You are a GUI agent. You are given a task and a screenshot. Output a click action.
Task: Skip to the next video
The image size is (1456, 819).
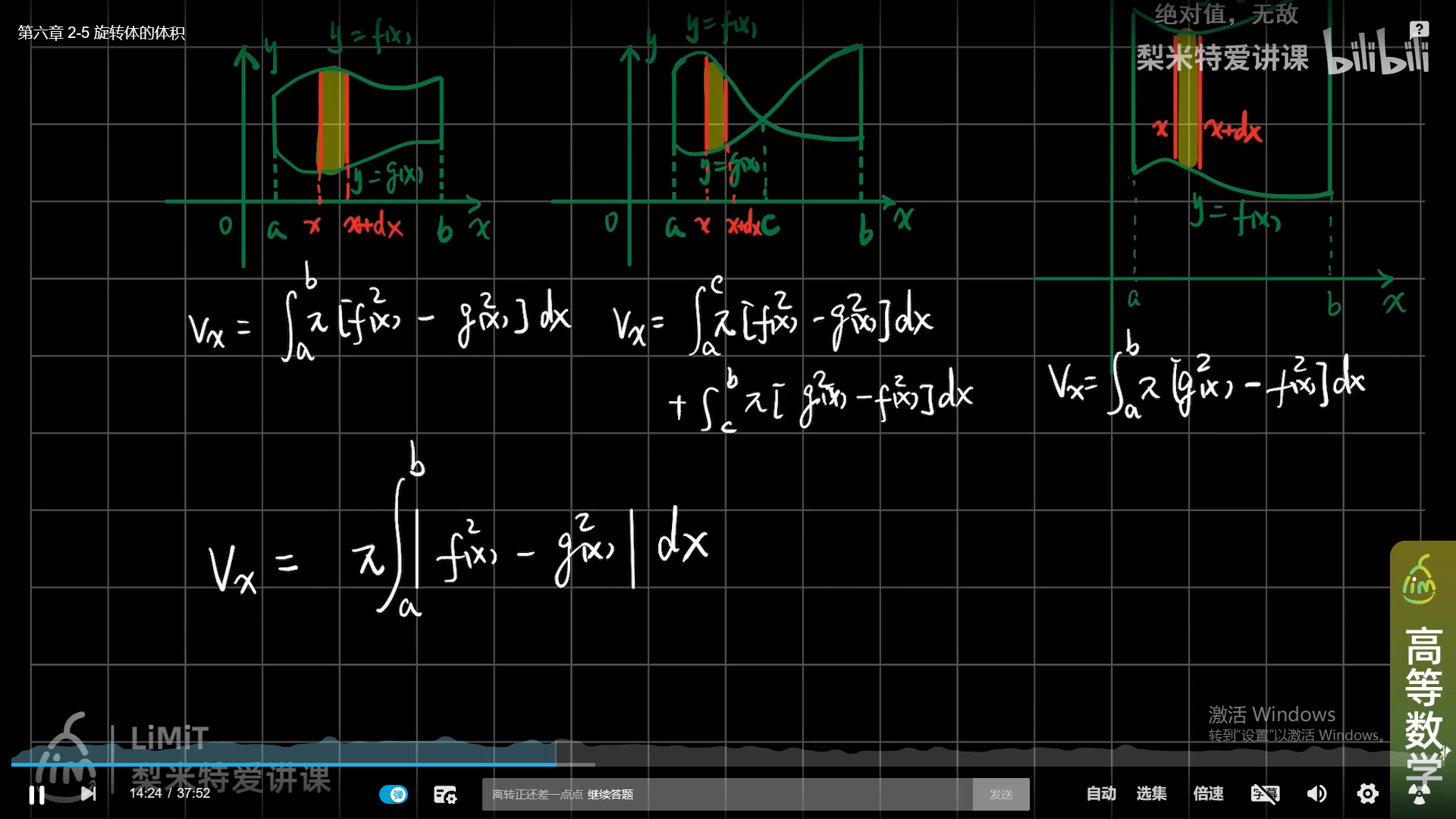coord(88,794)
